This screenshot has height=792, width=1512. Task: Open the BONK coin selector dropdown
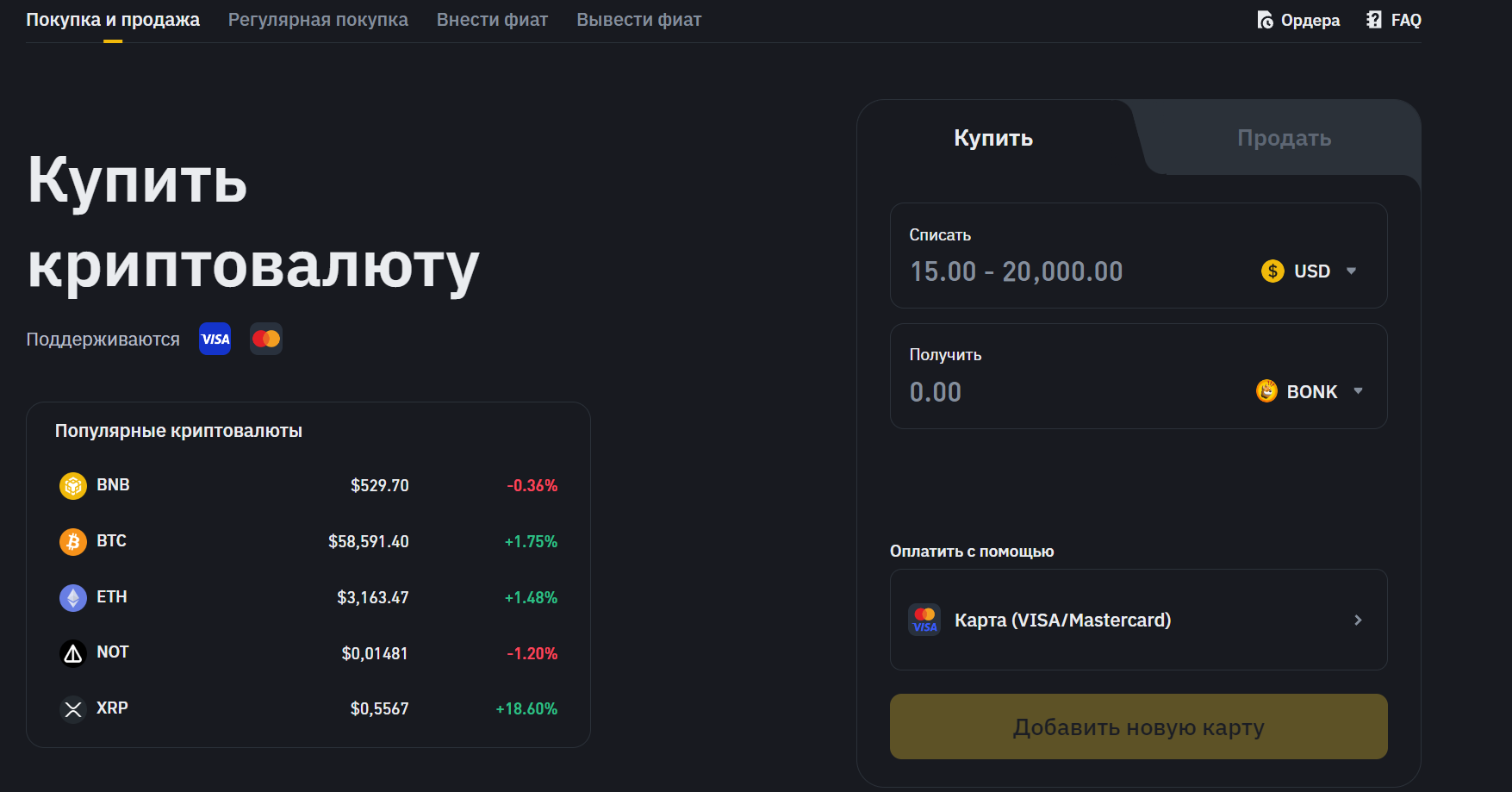[x=1310, y=392]
